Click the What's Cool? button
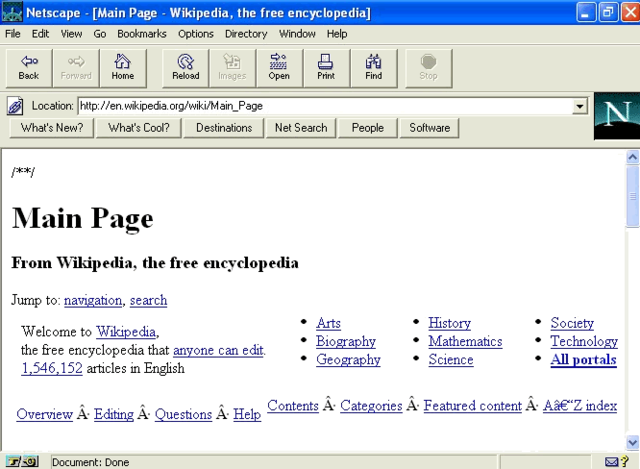This screenshot has height=469, width=640. 139,128
